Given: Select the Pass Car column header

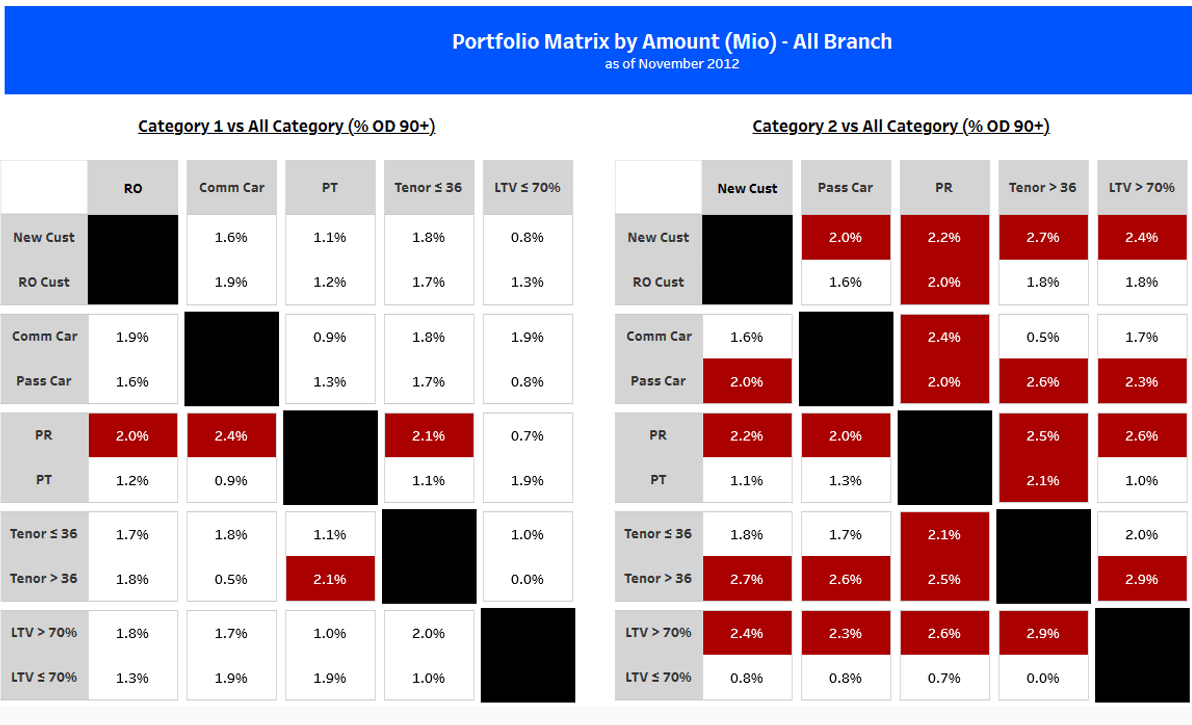Looking at the screenshot, I should (846, 187).
